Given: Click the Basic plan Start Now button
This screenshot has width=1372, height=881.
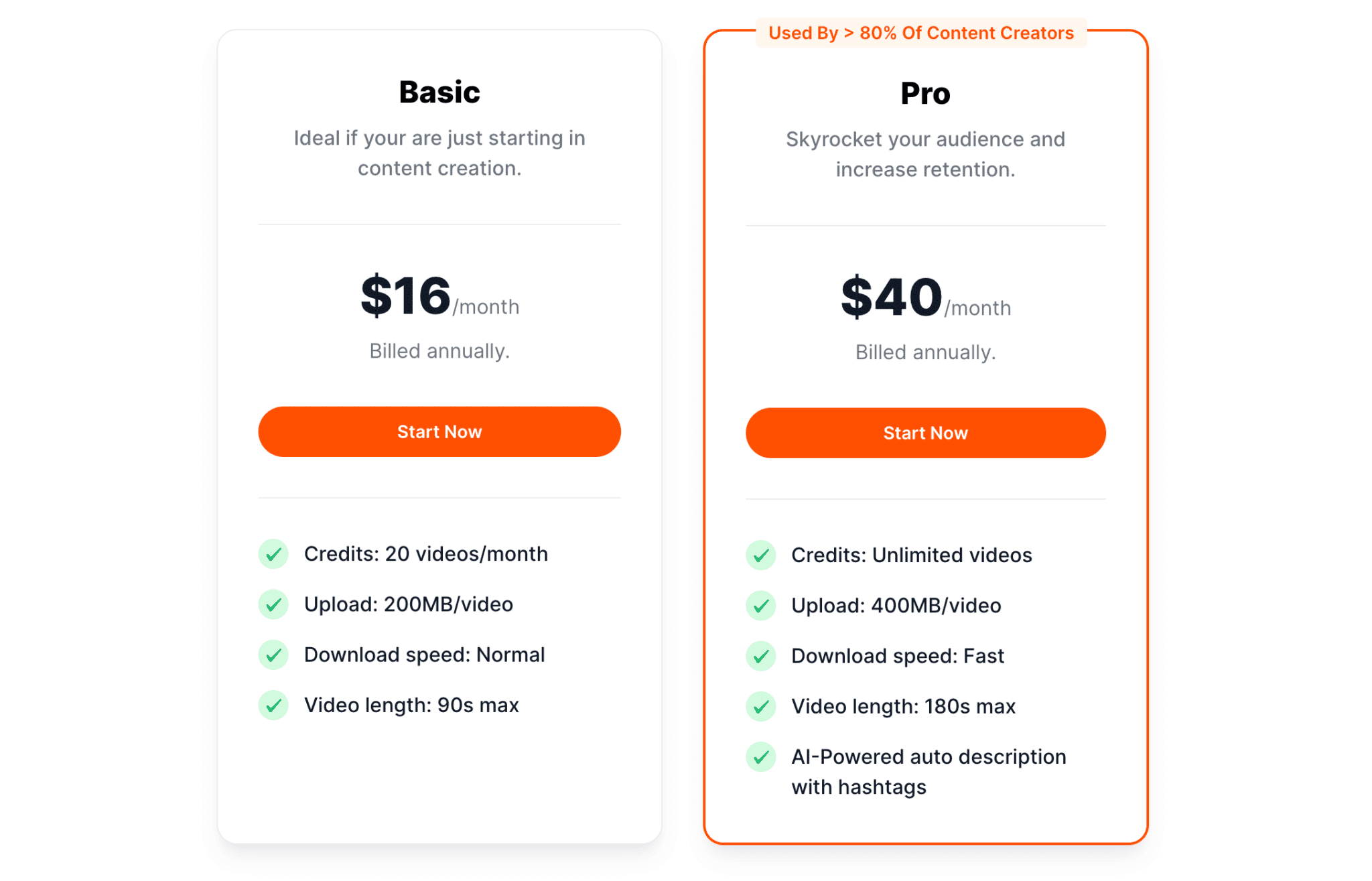Looking at the screenshot, I should pos(439,431).
